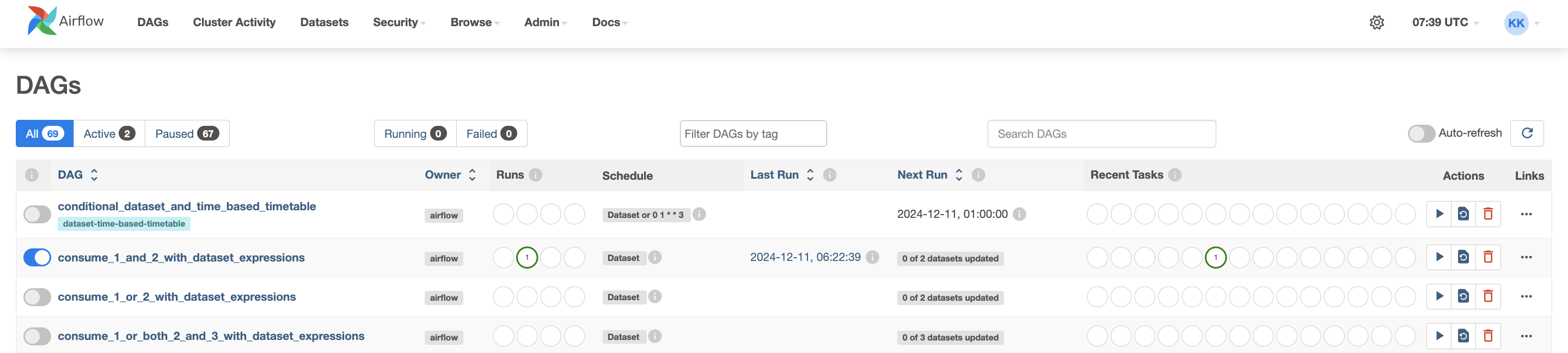Unpause the conditional_dataset_and_time_based_timetable DAG

pos(37,214)
